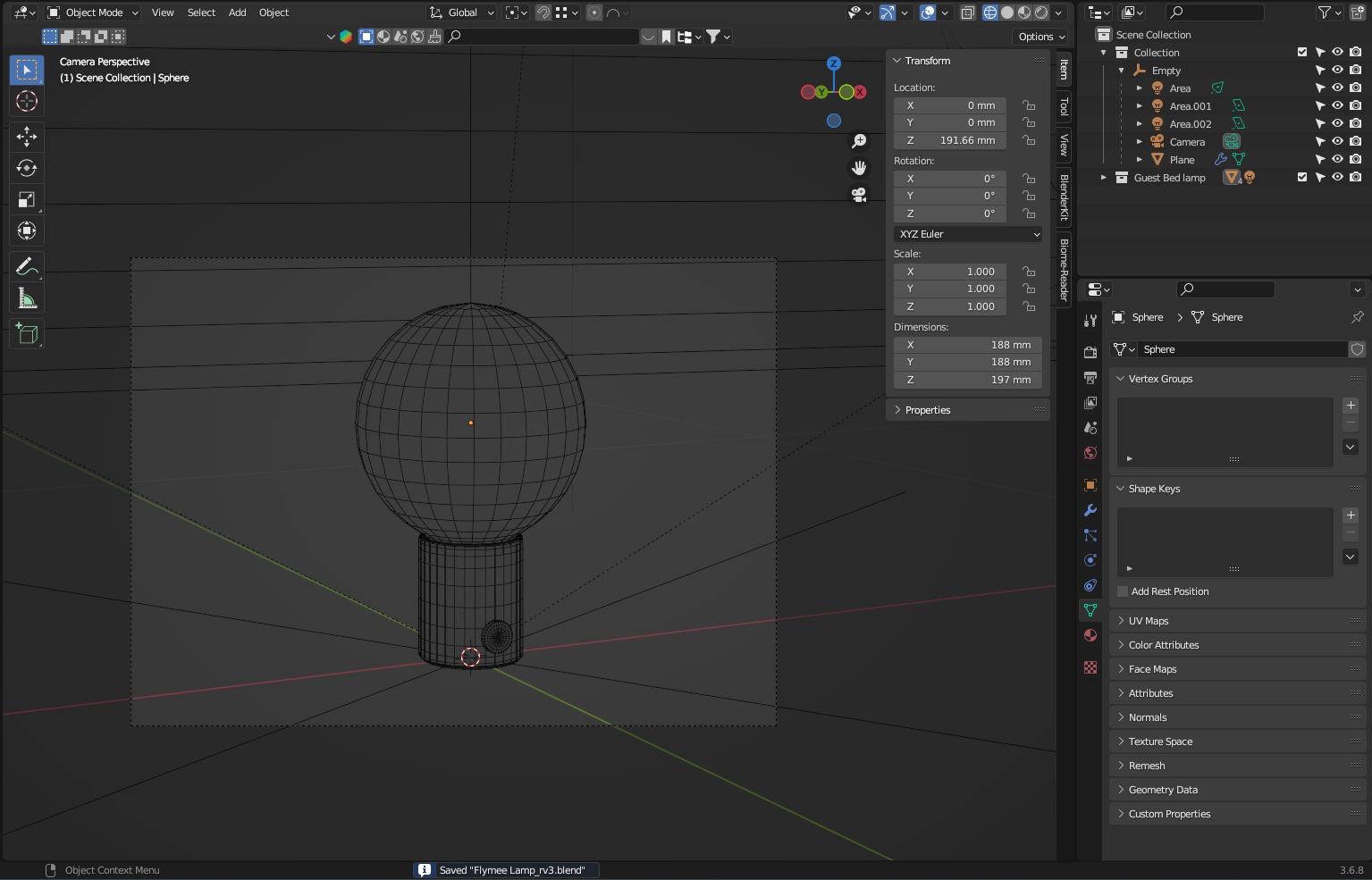The width and height of the screenshot is (1372, 880).
Task: Select the Cursor tool in viewport toolbar
Action: 26,101
